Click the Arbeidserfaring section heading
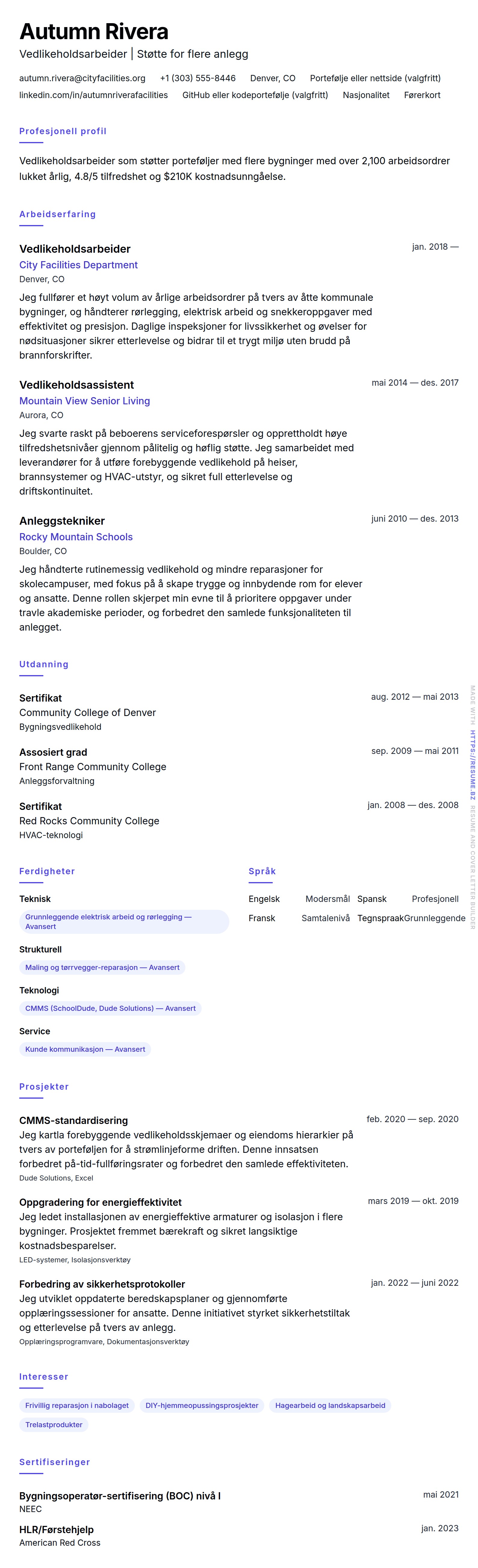The width and height of the screenshot is (478, 1568). [x=57, y=214]
